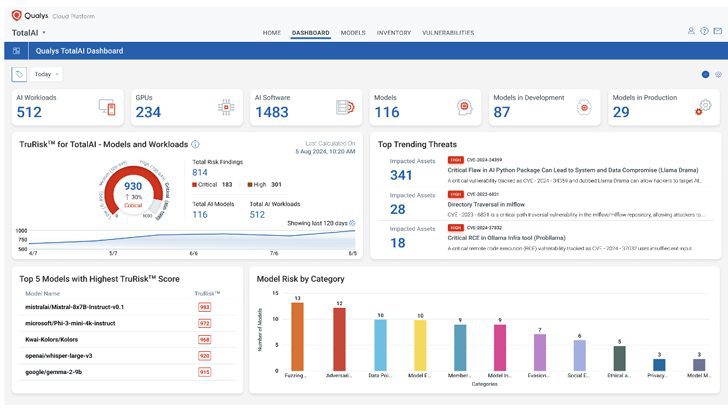Go to the HOME tab
This screenshot has height=410, width=728.
[x=272, y=33]
